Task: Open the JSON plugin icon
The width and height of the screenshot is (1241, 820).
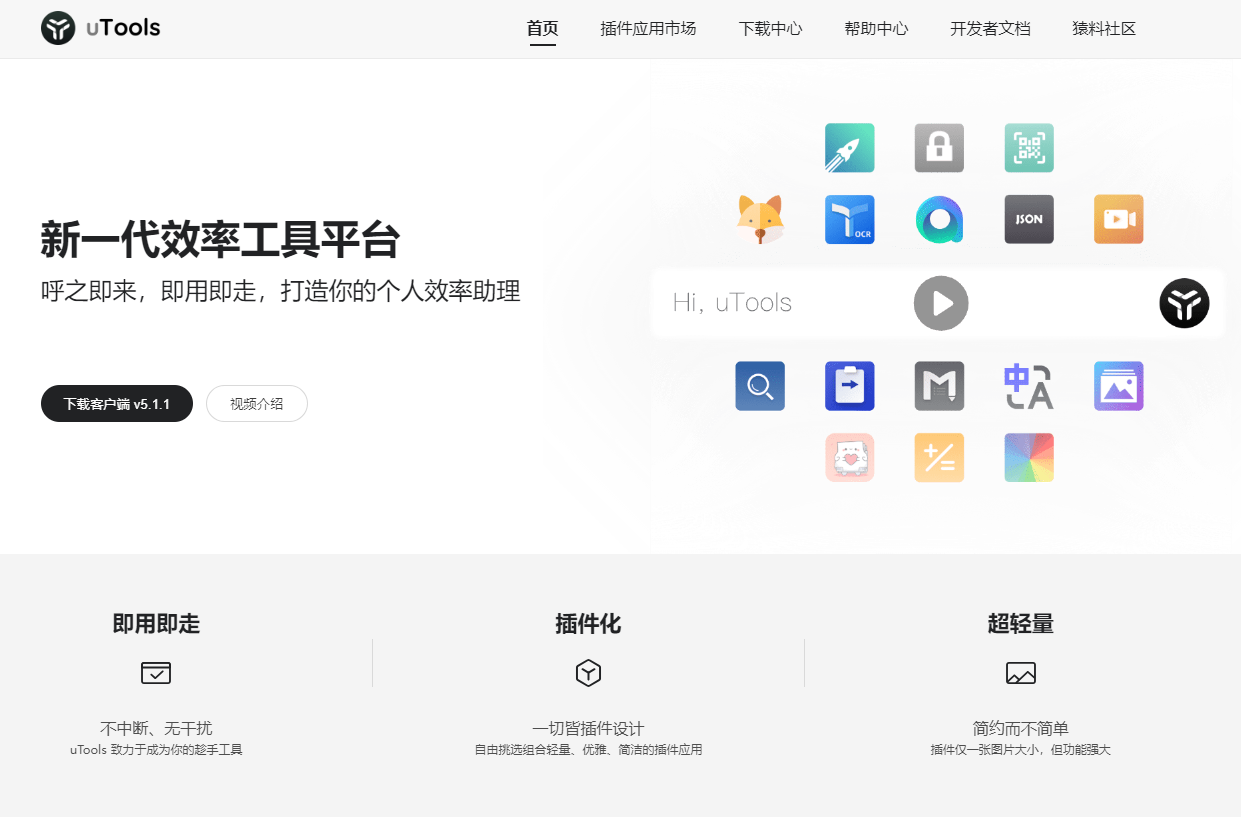Action: pos(1029,220)
